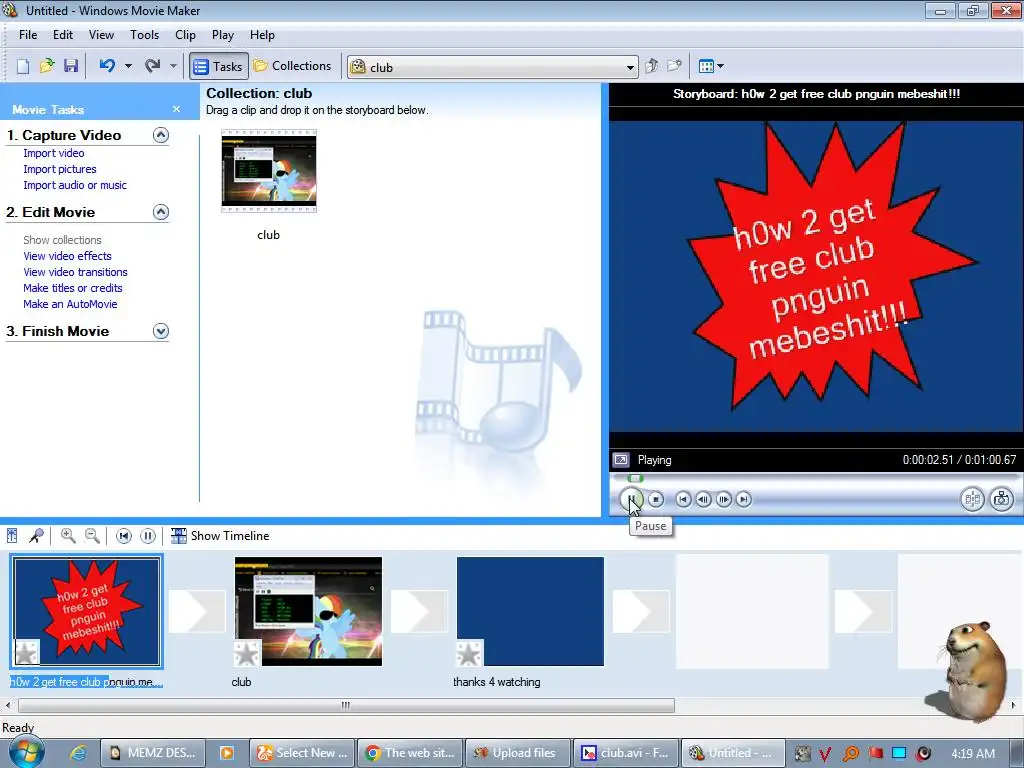Toggle the Collections pane button

pyautogui.click(x=293, y=66)
